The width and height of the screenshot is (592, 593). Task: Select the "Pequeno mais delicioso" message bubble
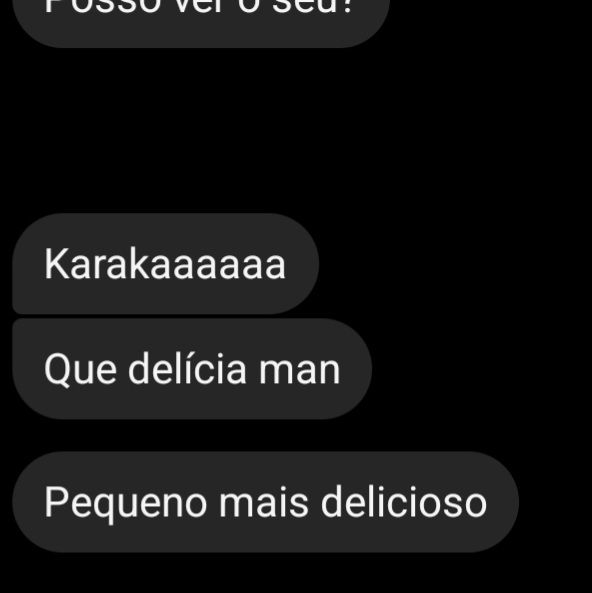(266, 502)
